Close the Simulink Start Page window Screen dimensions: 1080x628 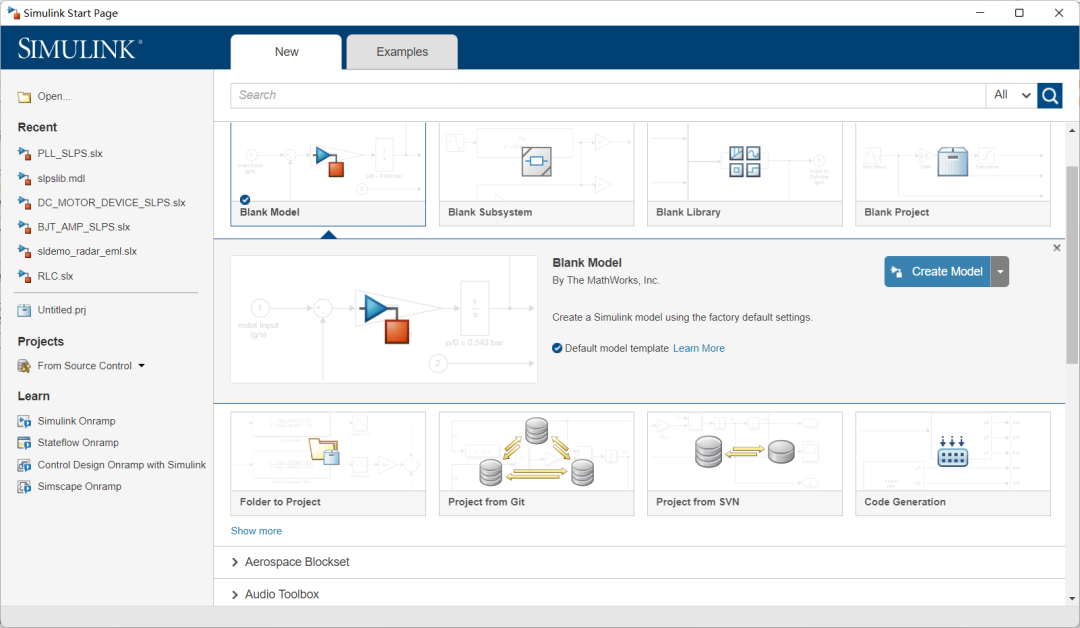(1059, 13)
